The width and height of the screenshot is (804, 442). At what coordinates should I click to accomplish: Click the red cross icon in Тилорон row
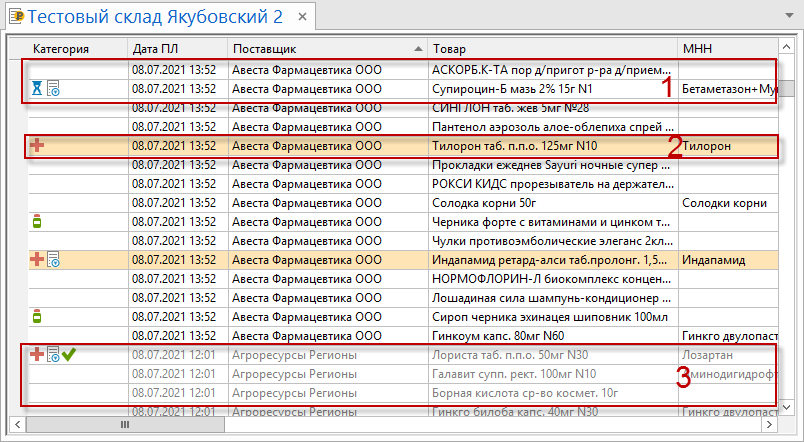coord(37,146)
